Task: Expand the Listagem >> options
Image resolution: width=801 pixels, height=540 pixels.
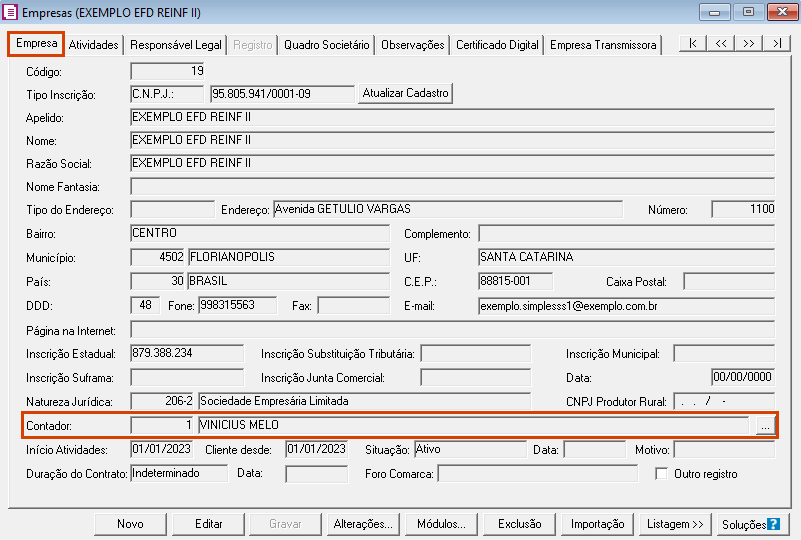Action: click(x=675, y=524)
